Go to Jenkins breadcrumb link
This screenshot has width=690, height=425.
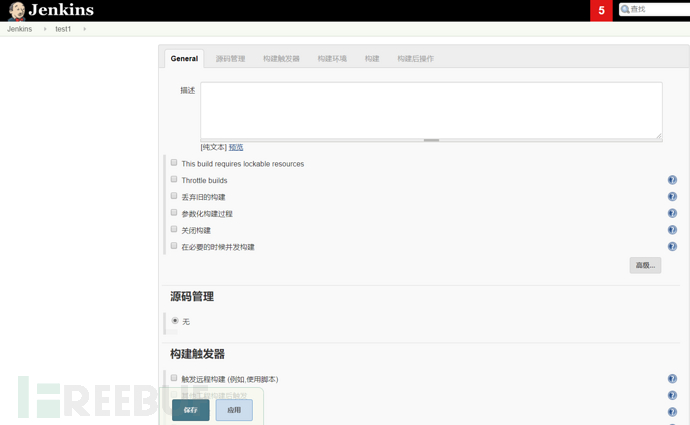pos(19,29)
